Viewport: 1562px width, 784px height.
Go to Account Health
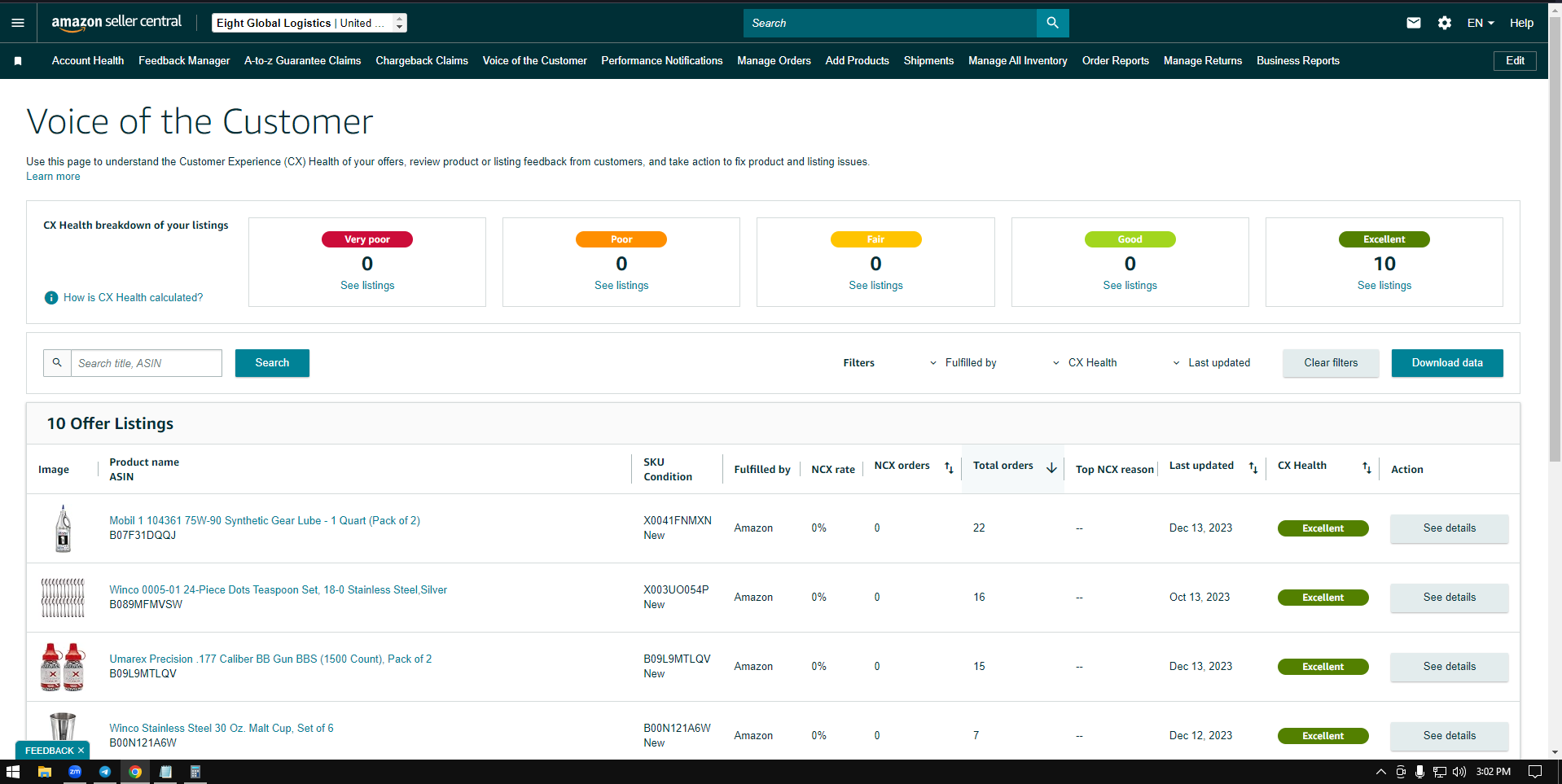tap(88, 61)
